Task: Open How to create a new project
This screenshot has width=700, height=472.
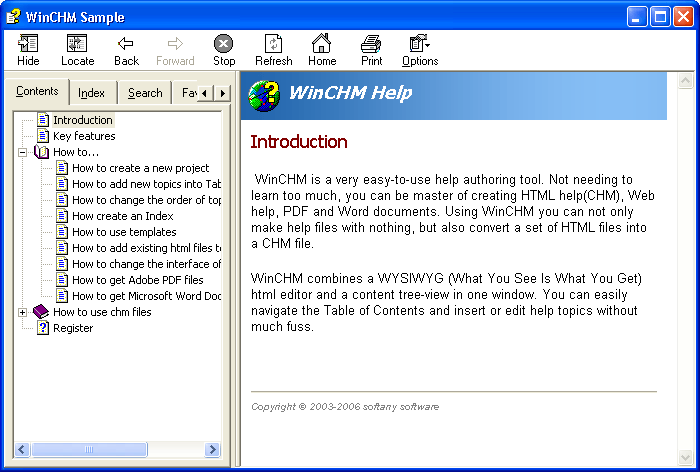Action: pyautogui.click(x=141, y=168)
